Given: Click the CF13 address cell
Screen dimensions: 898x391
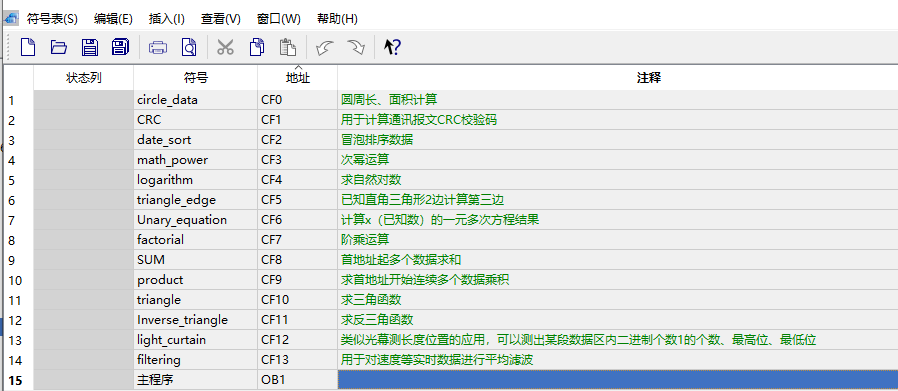Looking at the screenshot, I should click(297, 360).
